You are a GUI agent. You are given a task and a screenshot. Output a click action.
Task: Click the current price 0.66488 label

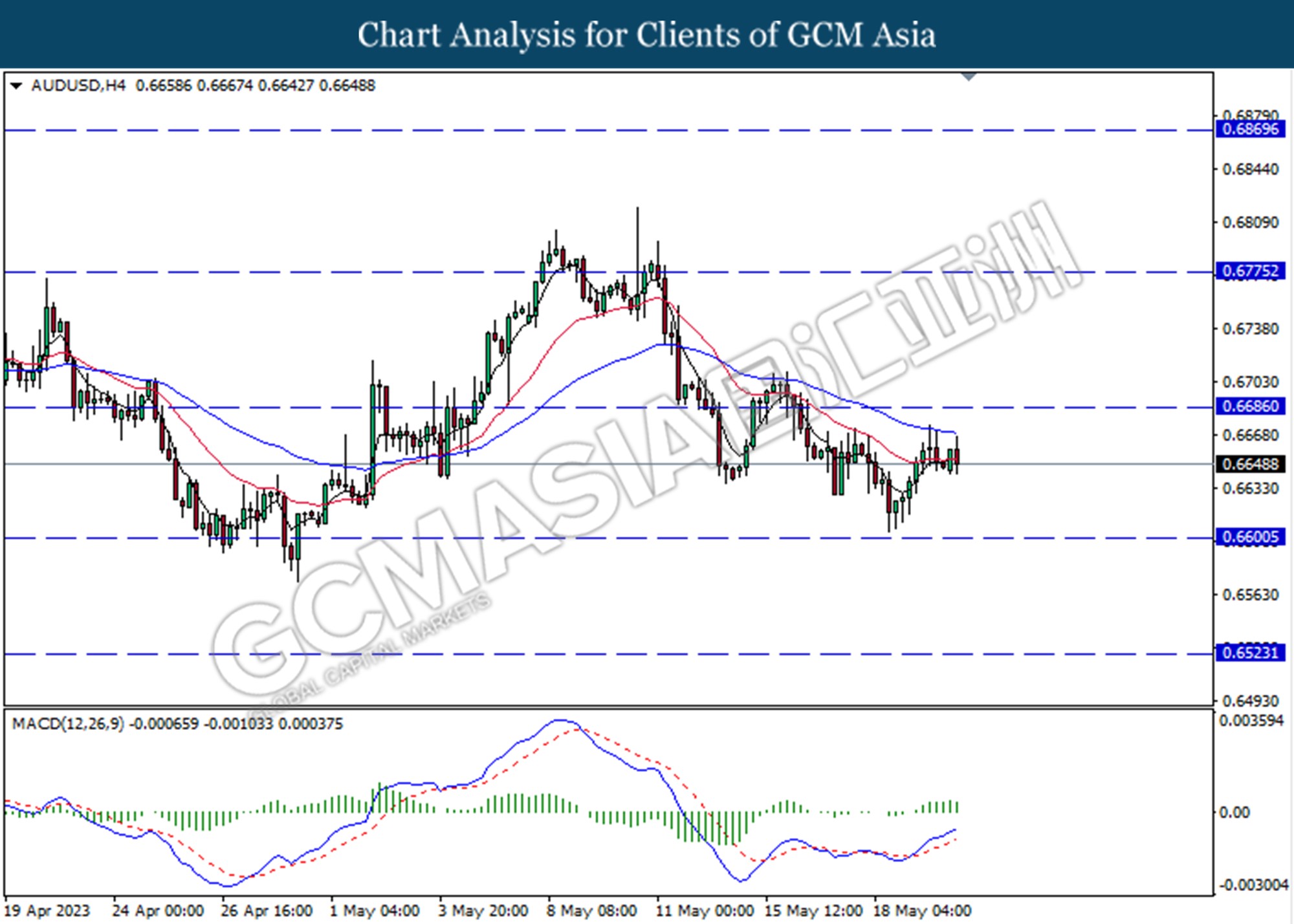[x=1250, y=464]
